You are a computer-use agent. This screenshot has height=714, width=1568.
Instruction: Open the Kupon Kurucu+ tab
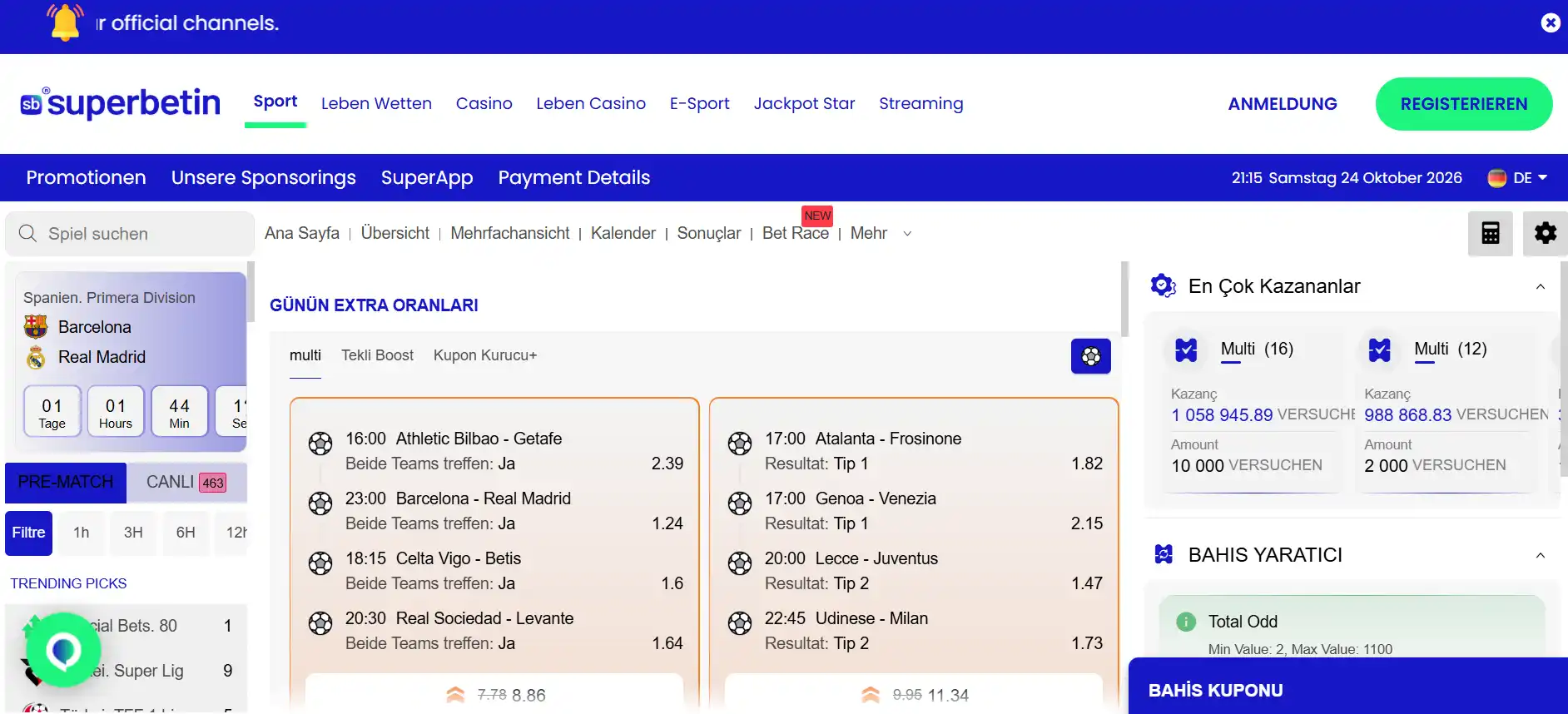485,355
